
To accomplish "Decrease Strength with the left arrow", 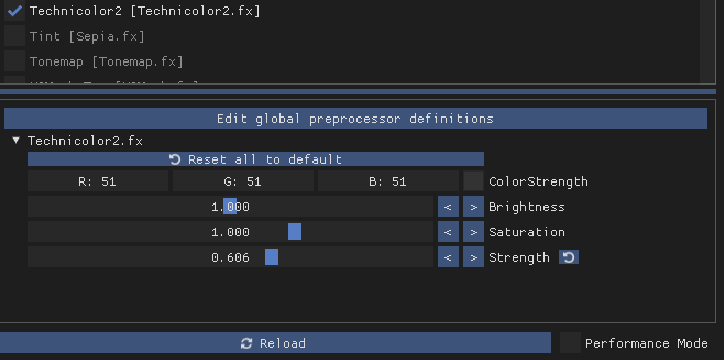I will coord(448,257).
